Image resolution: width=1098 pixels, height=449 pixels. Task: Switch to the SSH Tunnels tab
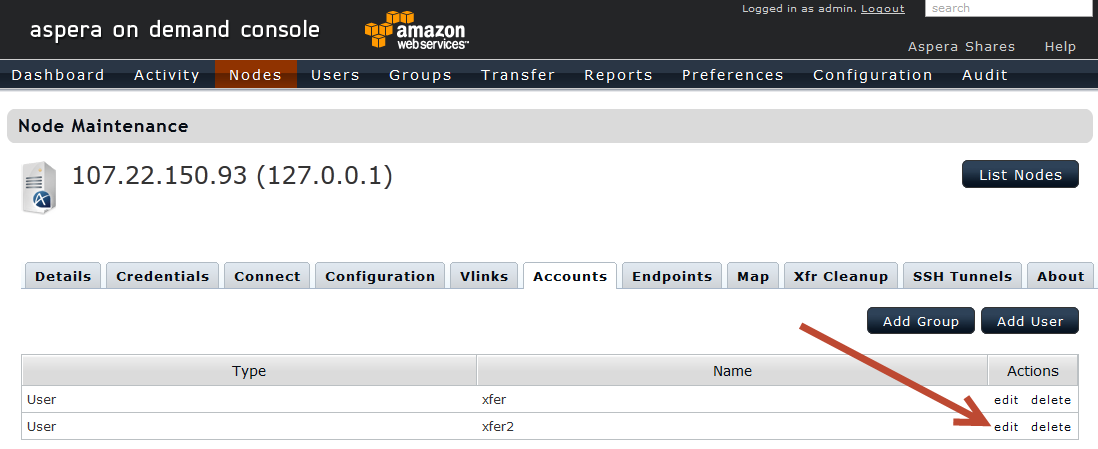pyautogui.click(x=962, y=276)
